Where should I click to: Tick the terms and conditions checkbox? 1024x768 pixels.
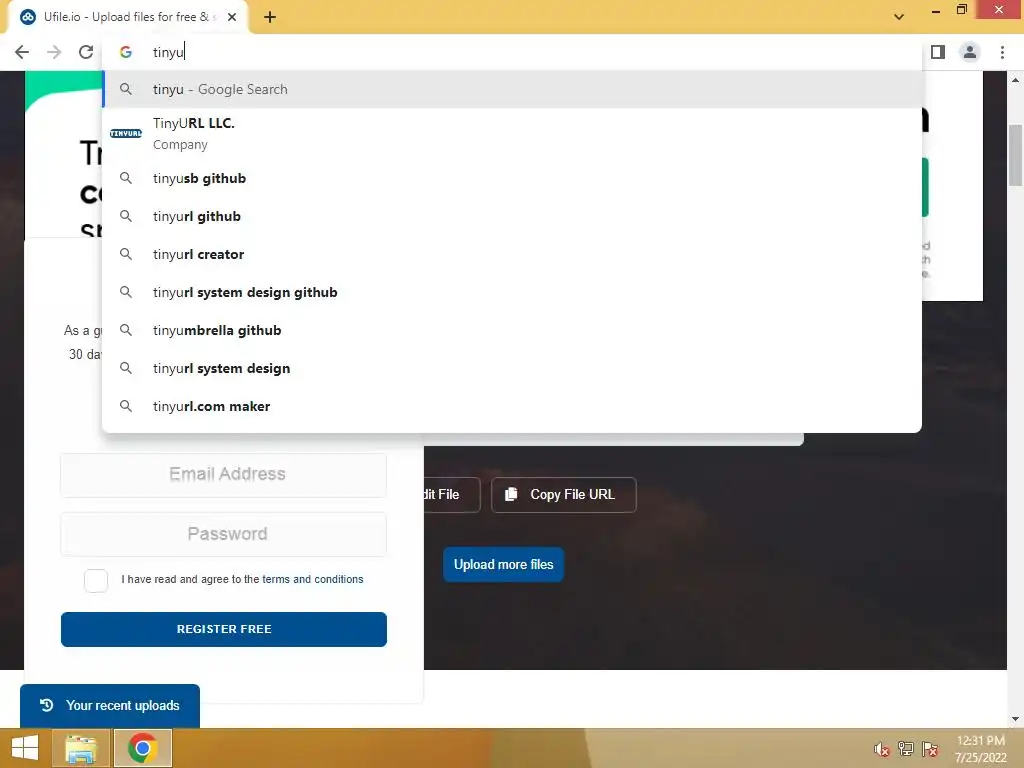click(96, 580)
